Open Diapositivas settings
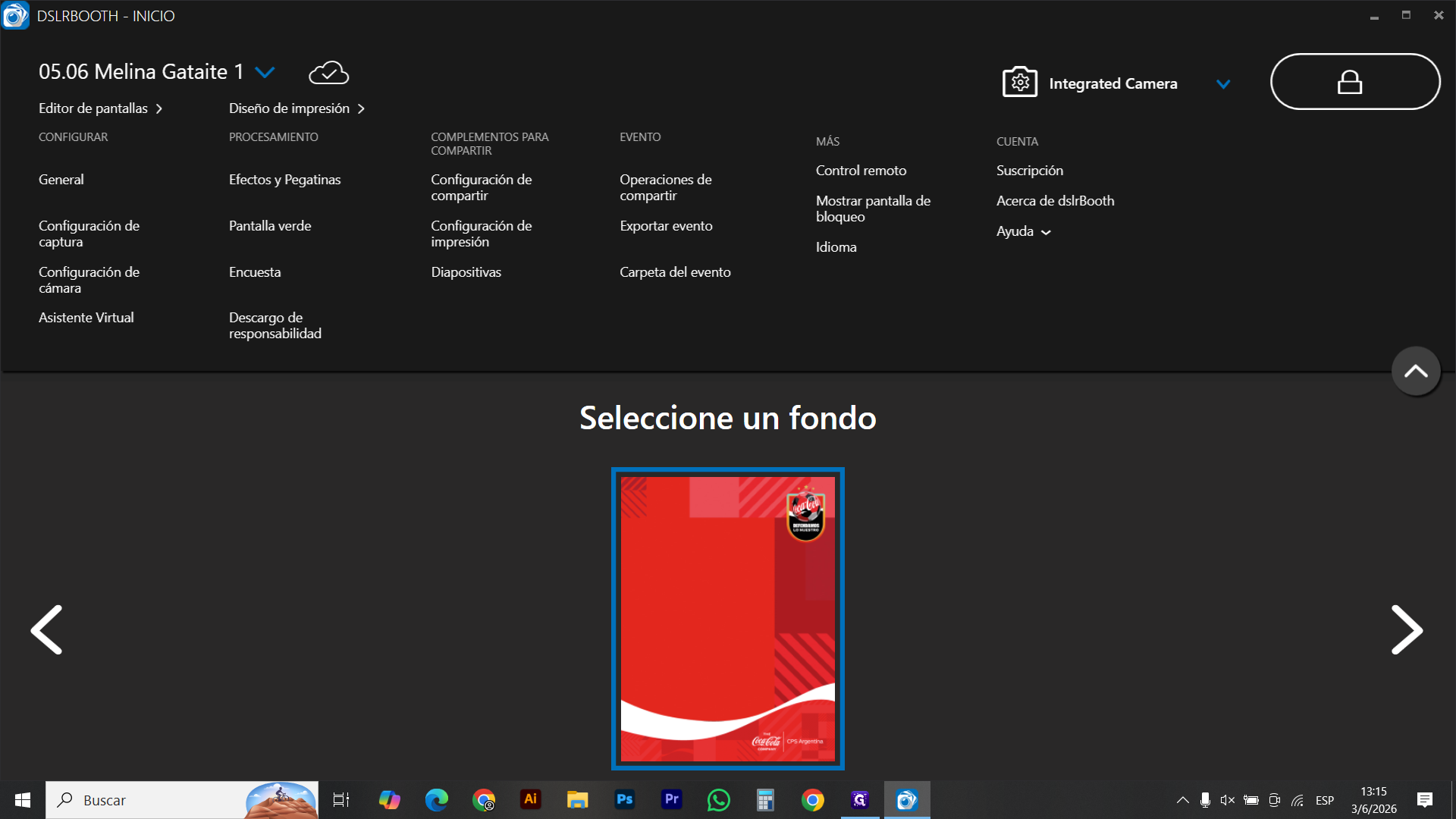The height and width of the screenshot is (819, 1456). coord(466,272)
